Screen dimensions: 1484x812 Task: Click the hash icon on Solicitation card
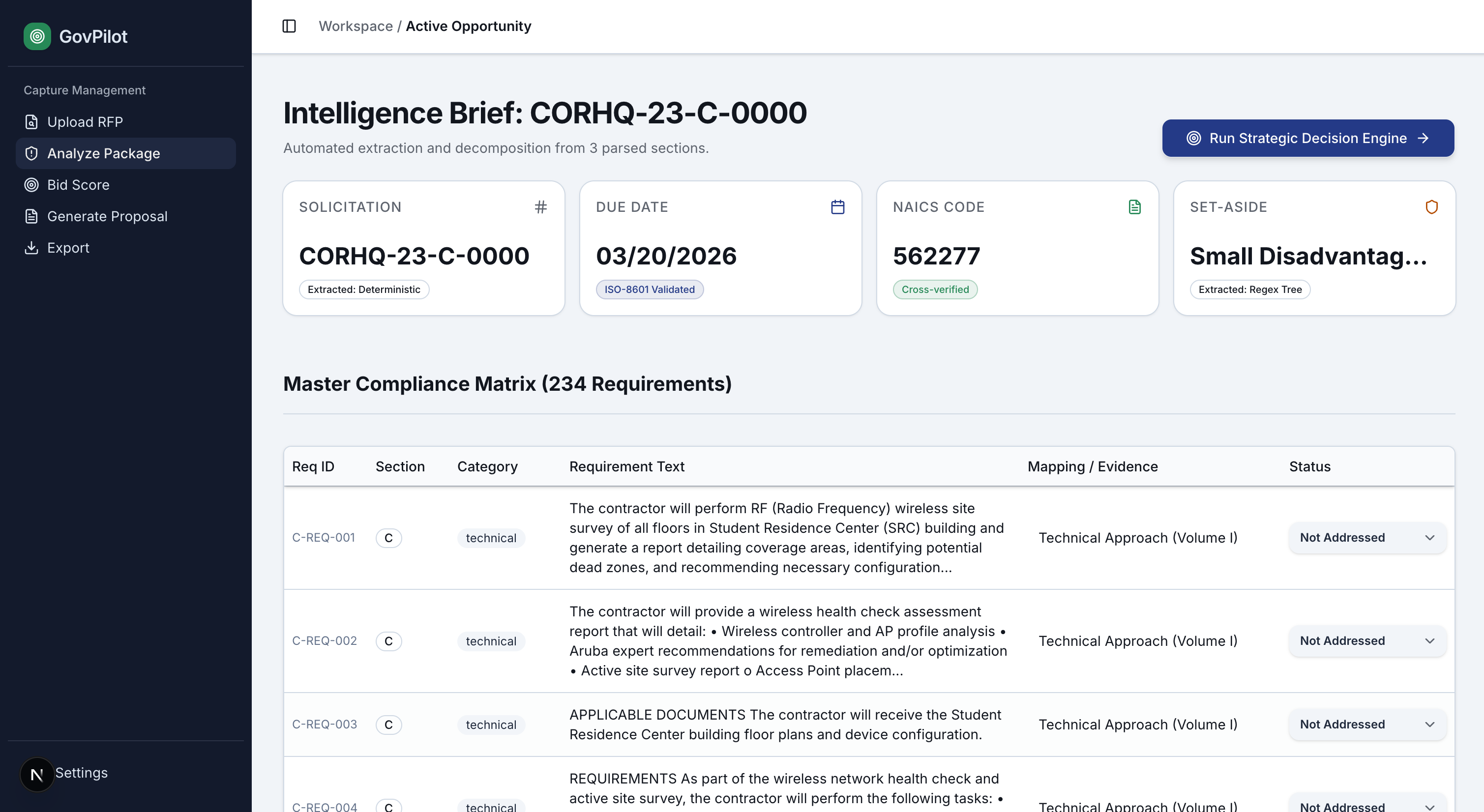540,207
